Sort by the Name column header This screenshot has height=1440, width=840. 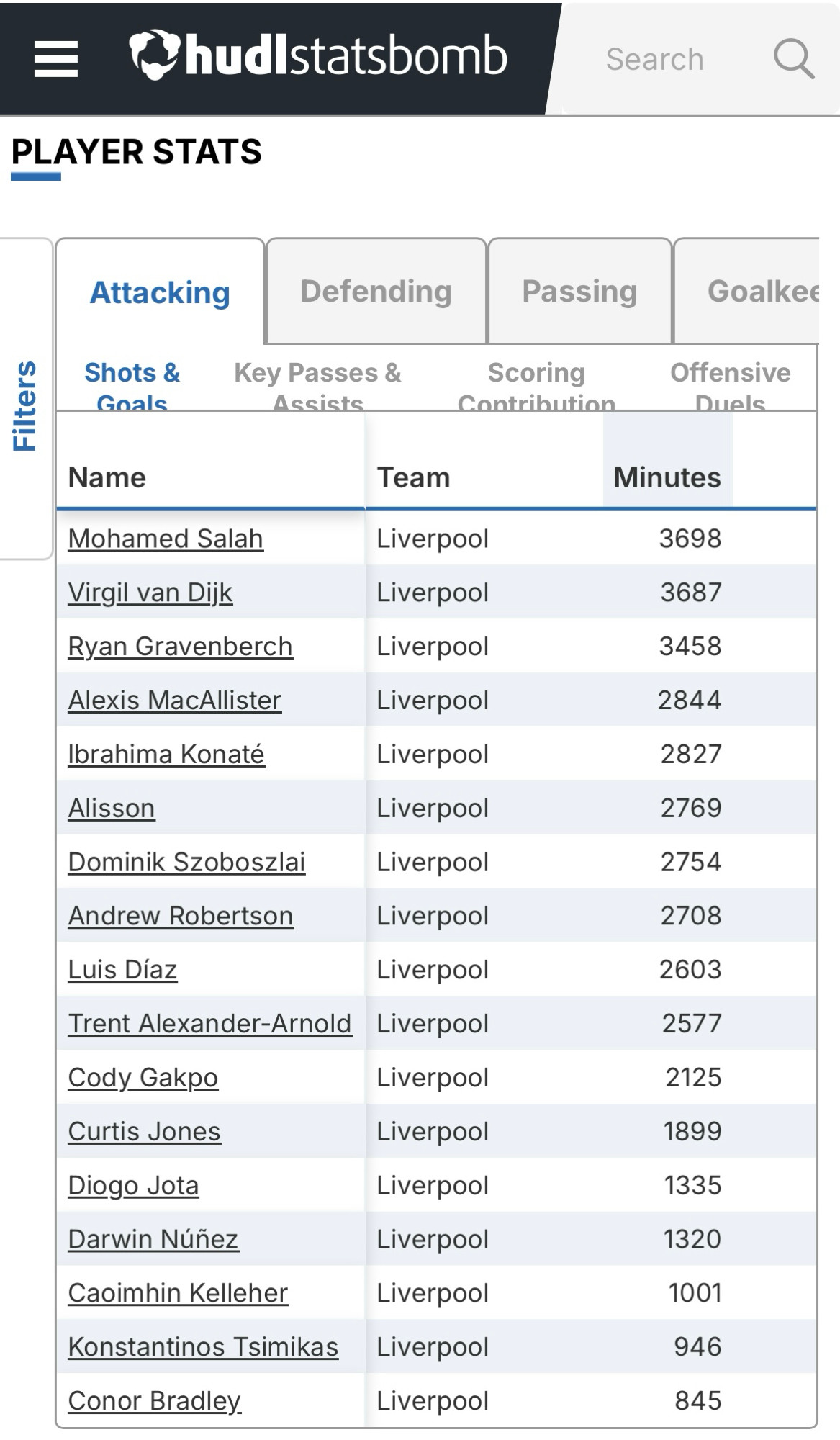107,477
